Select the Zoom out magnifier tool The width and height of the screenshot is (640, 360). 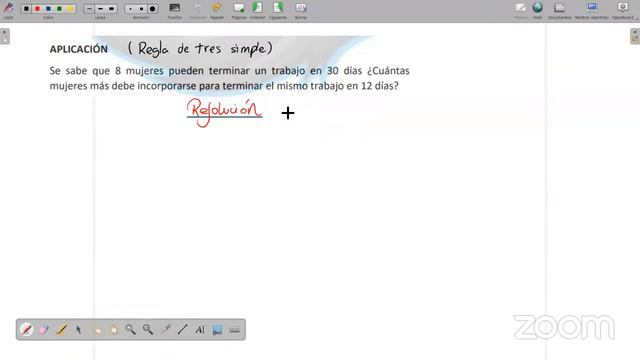click(148, 330)
